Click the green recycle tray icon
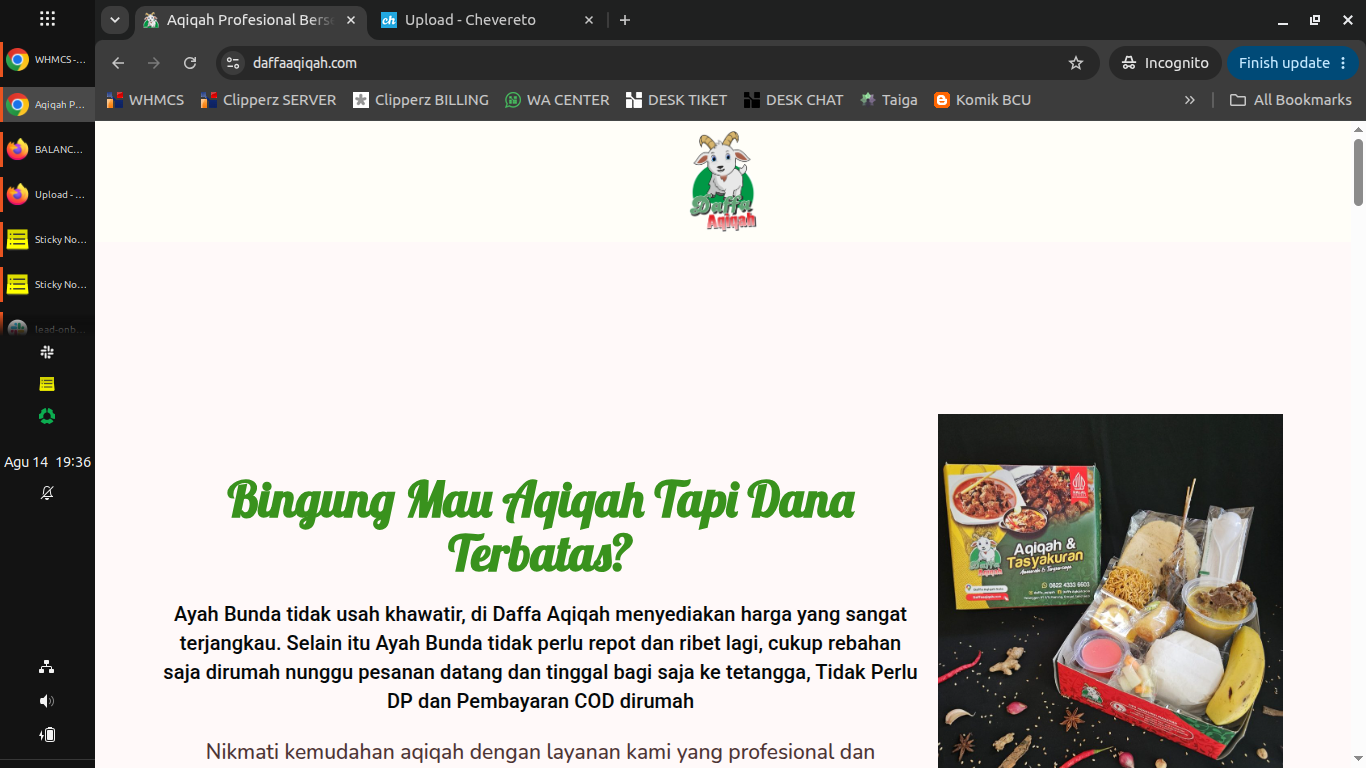 coord(47,416)
